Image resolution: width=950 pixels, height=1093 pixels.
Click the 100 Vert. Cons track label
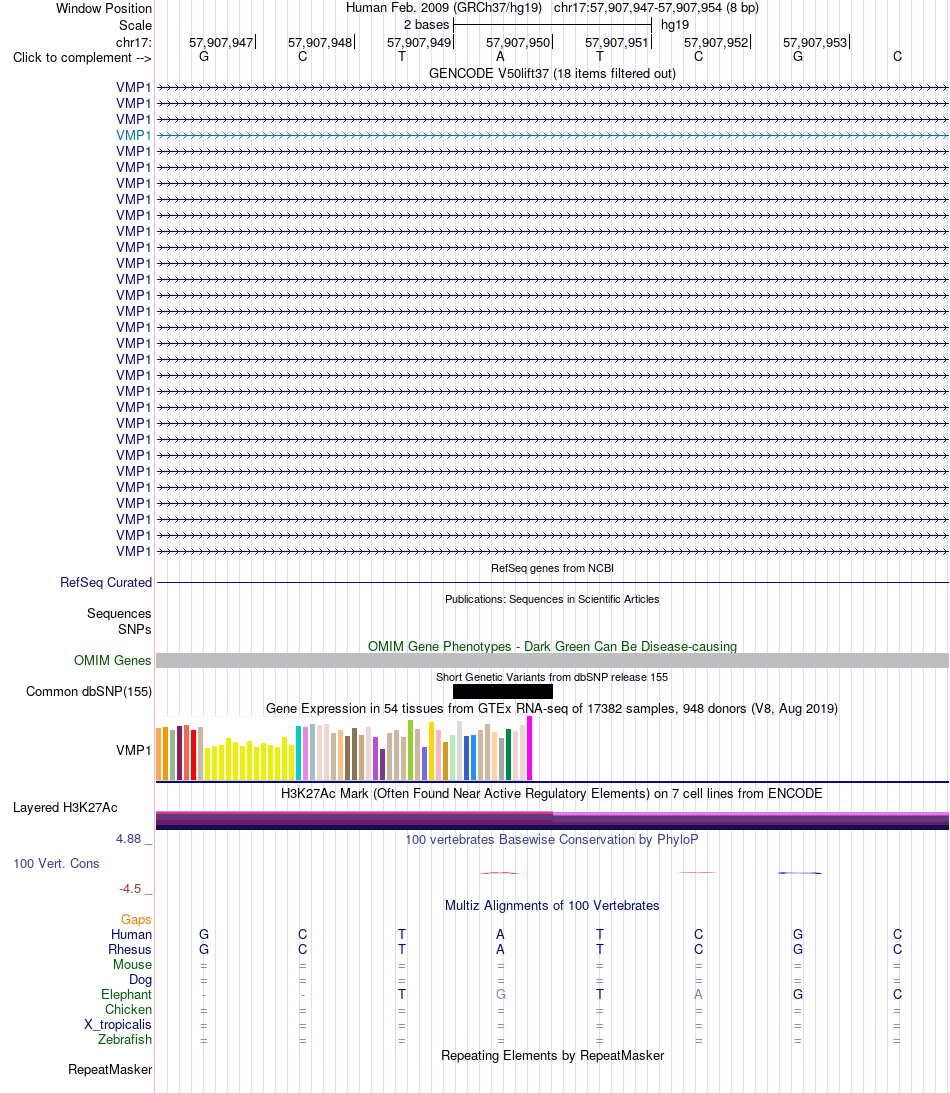click(x=56, y=863)
